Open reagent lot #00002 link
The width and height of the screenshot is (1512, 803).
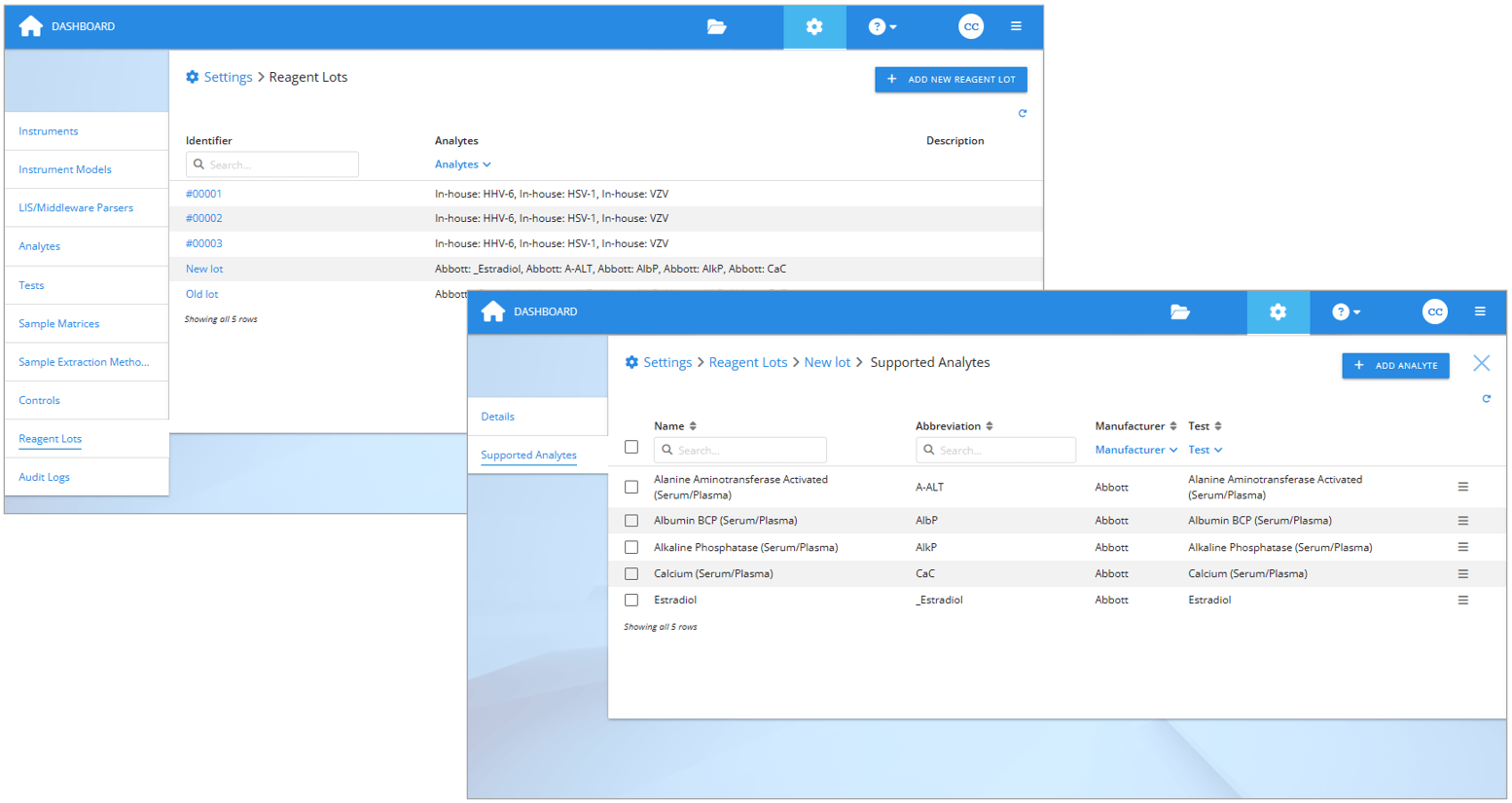tap(204, 218)
